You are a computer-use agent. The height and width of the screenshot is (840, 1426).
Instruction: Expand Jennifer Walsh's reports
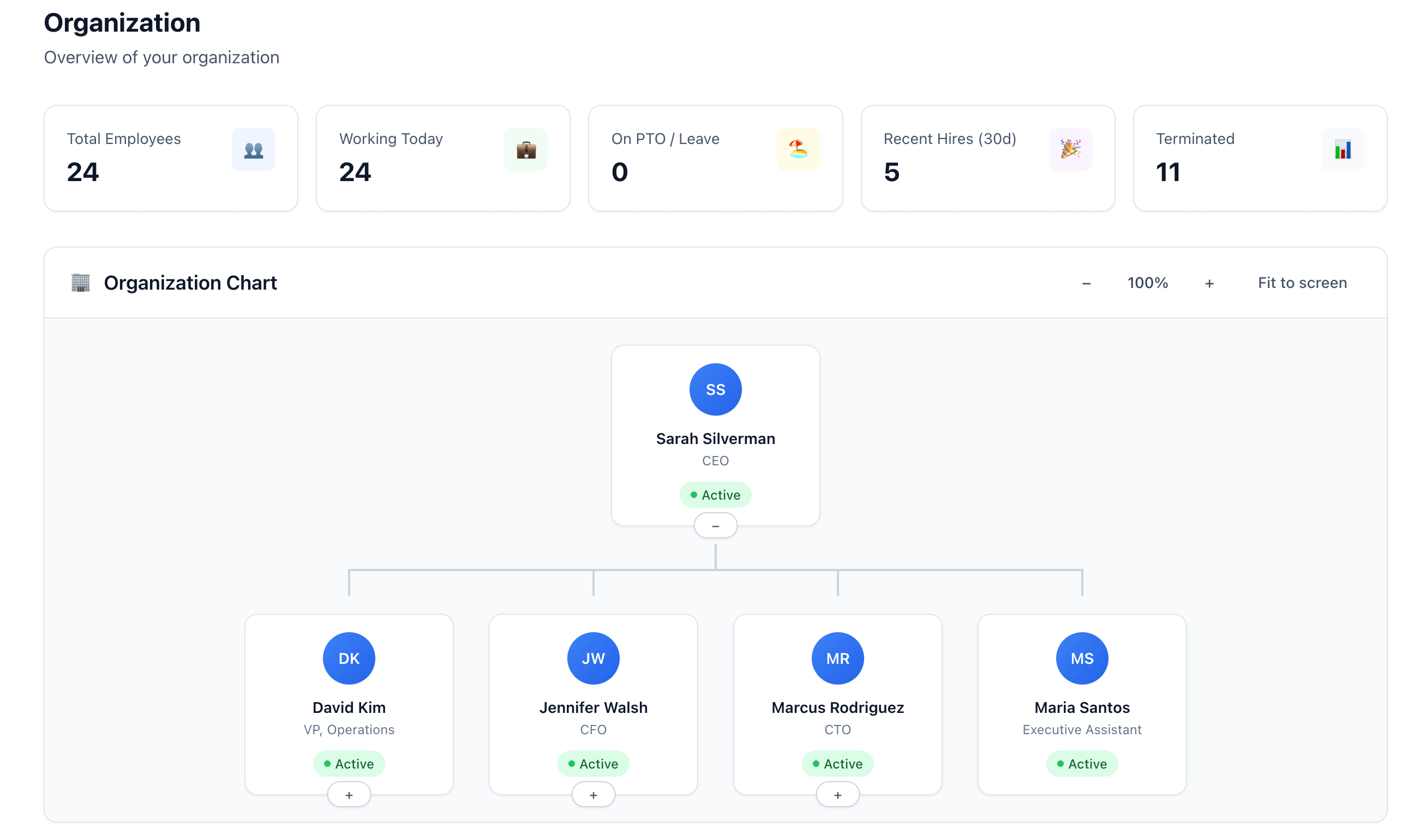(592, 795)
